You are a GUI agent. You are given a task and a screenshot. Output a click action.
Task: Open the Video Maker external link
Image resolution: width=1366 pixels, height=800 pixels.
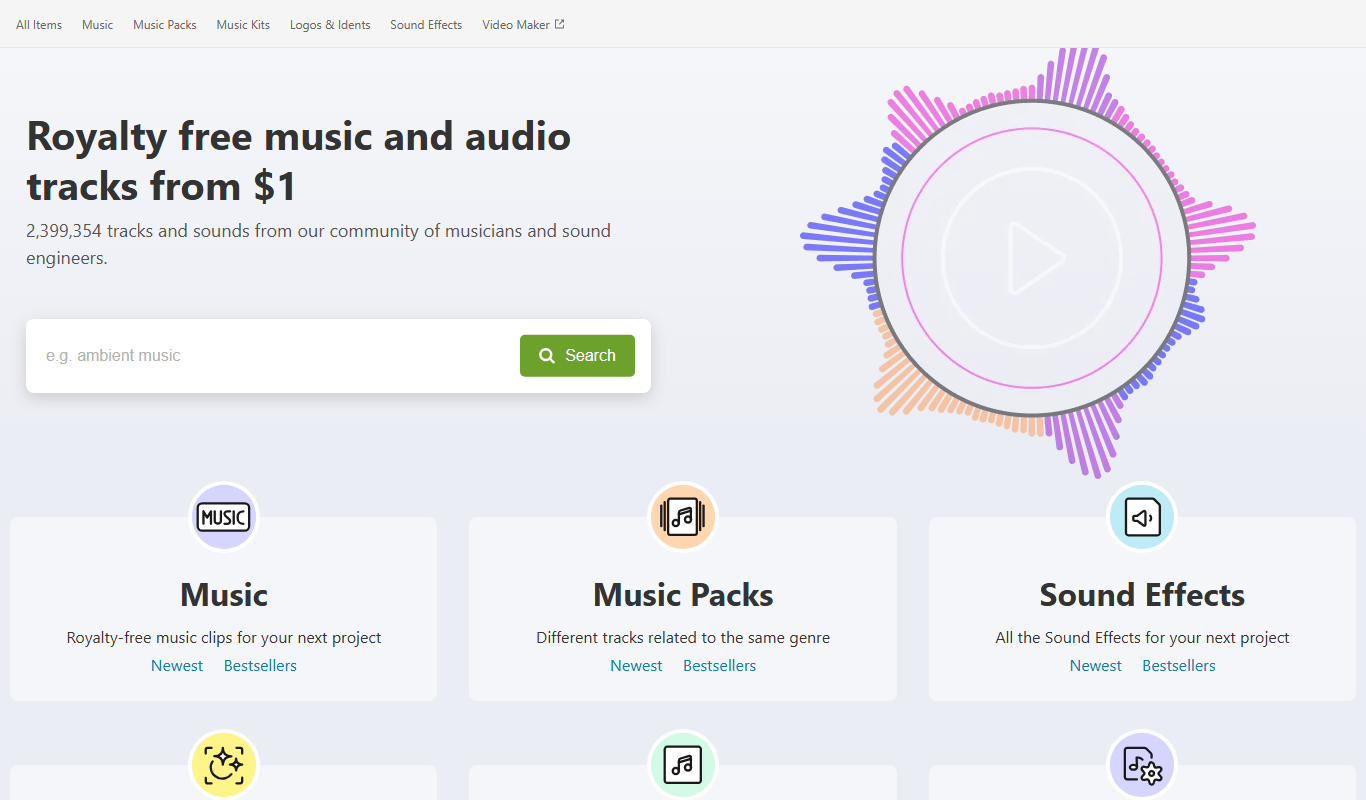[x=523, y=25]
